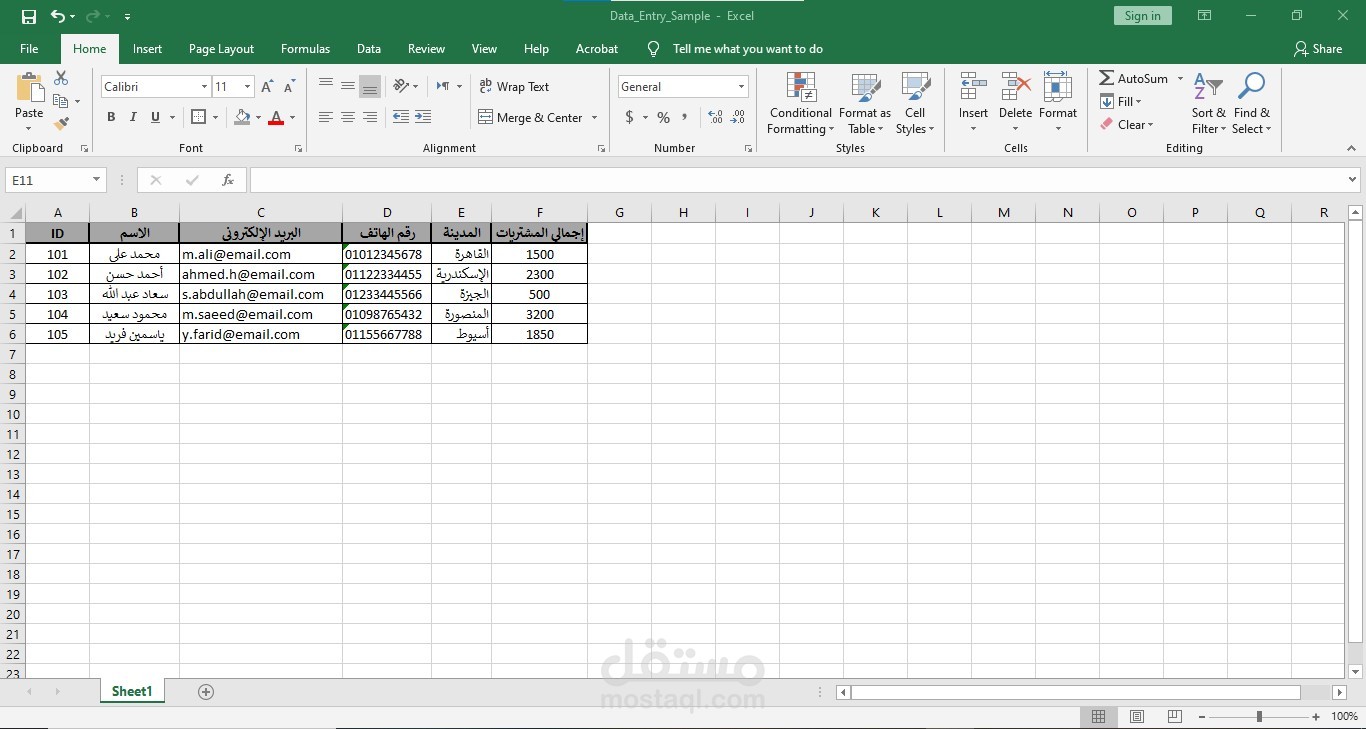Toggle Bold formatting
1366x729 pixels.
(x=111, y=117)
